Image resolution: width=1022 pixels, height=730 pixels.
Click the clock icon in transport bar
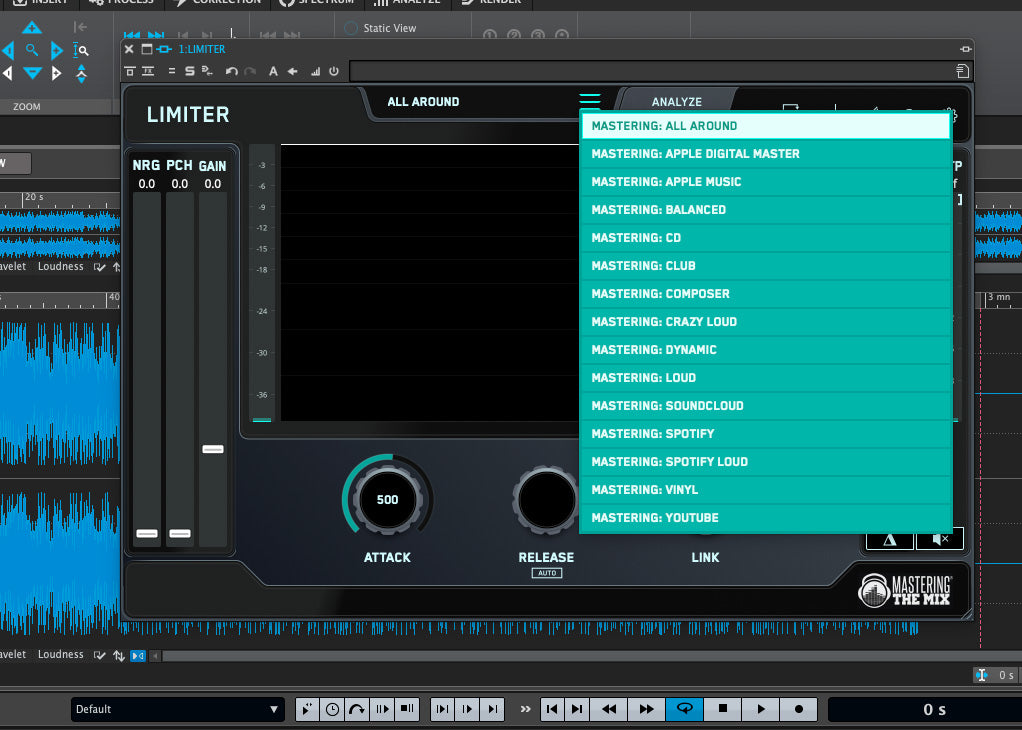(332, 709)
